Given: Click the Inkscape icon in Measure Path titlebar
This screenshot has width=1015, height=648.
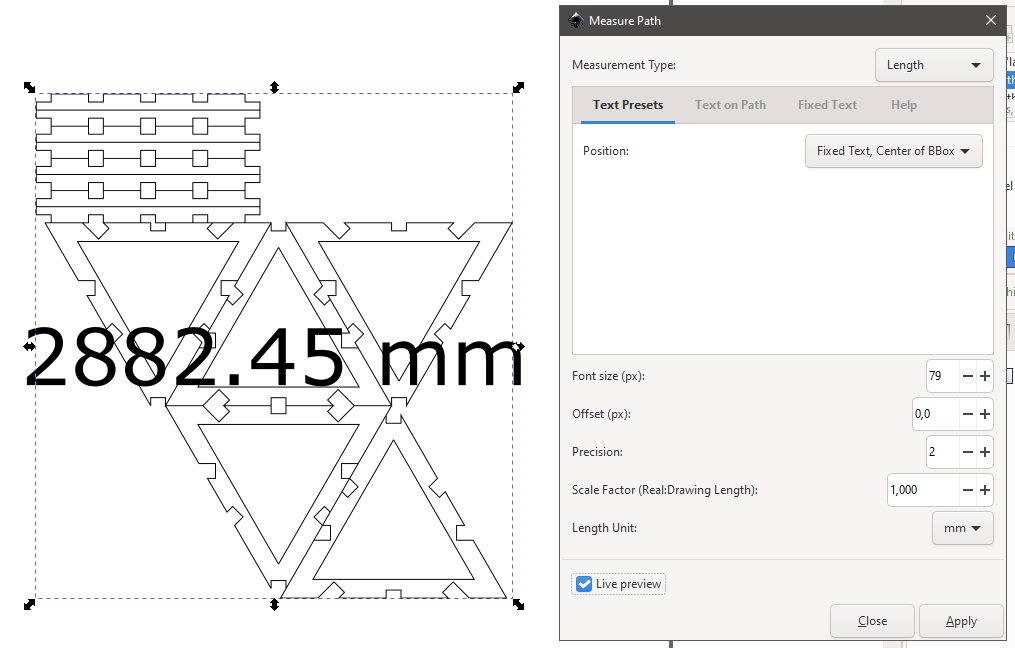Looking at the screenshot, I should [x=575, y=20].
